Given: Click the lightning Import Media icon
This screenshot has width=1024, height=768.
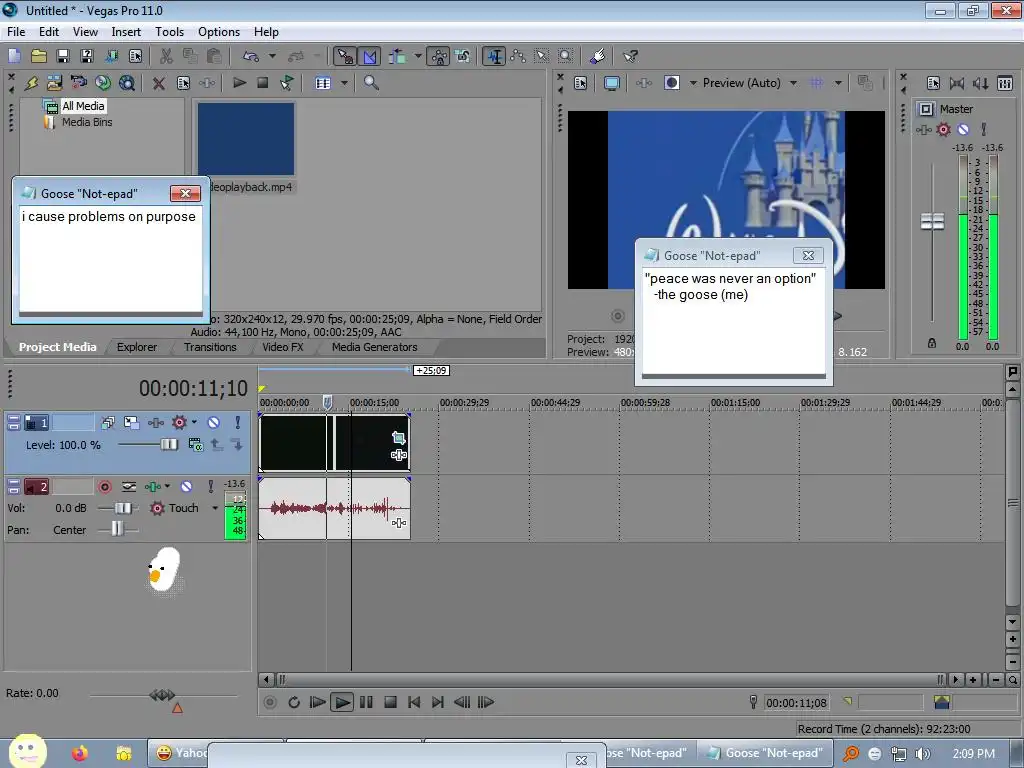Looking at the screenshot, I should (31, 83).
